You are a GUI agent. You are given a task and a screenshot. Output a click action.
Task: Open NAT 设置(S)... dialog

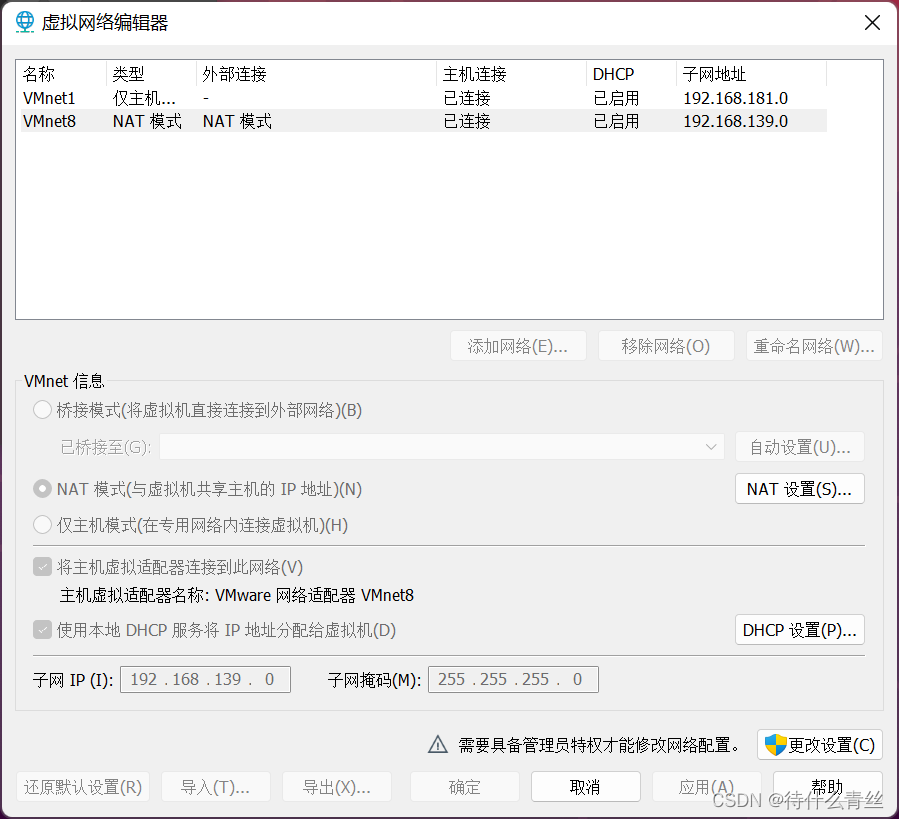point(800,489)
